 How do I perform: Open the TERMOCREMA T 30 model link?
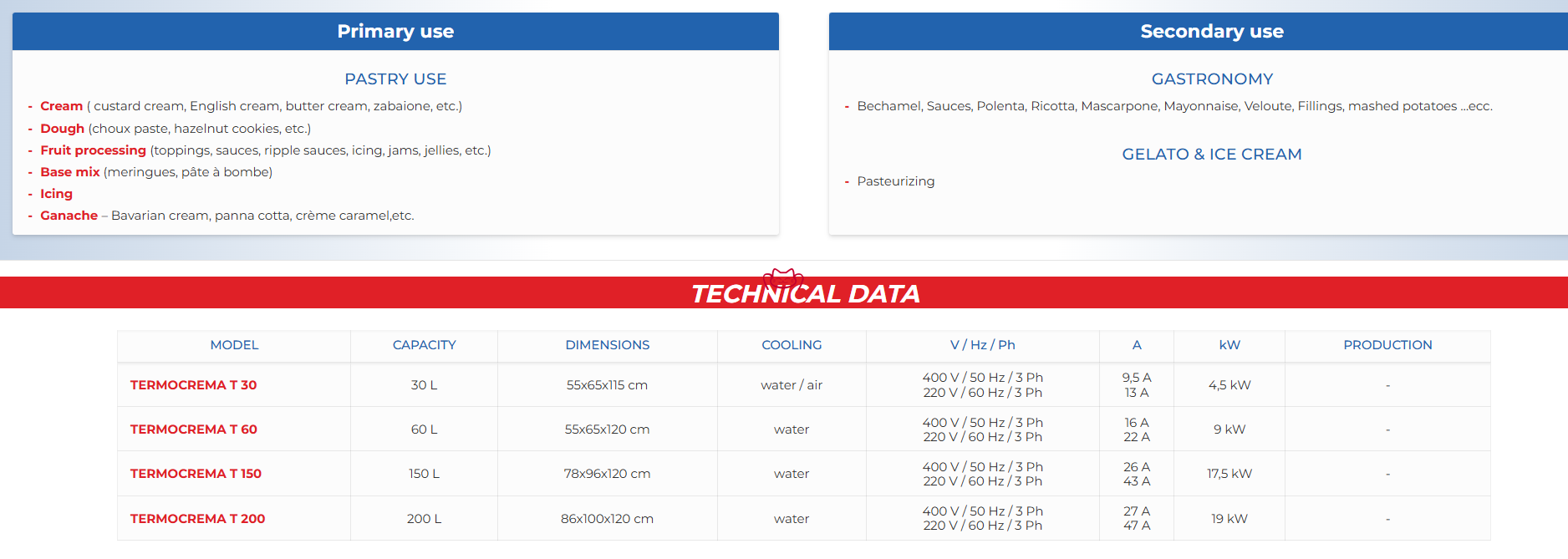(x=193, y=385)
